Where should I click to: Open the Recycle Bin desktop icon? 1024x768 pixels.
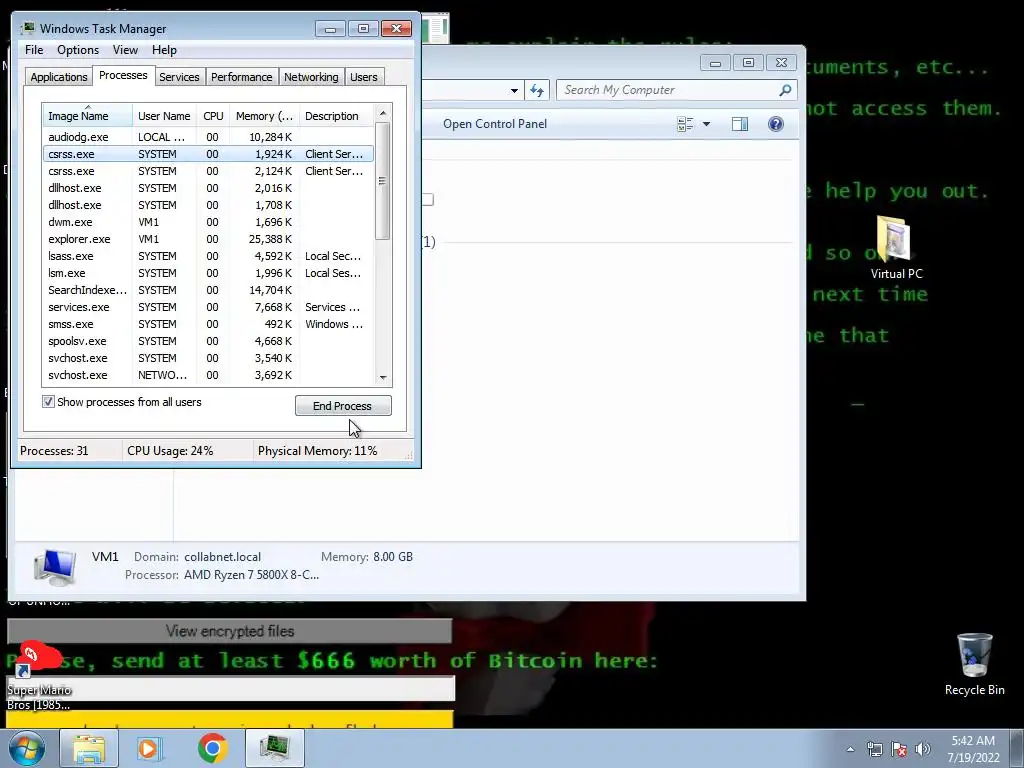974,664
